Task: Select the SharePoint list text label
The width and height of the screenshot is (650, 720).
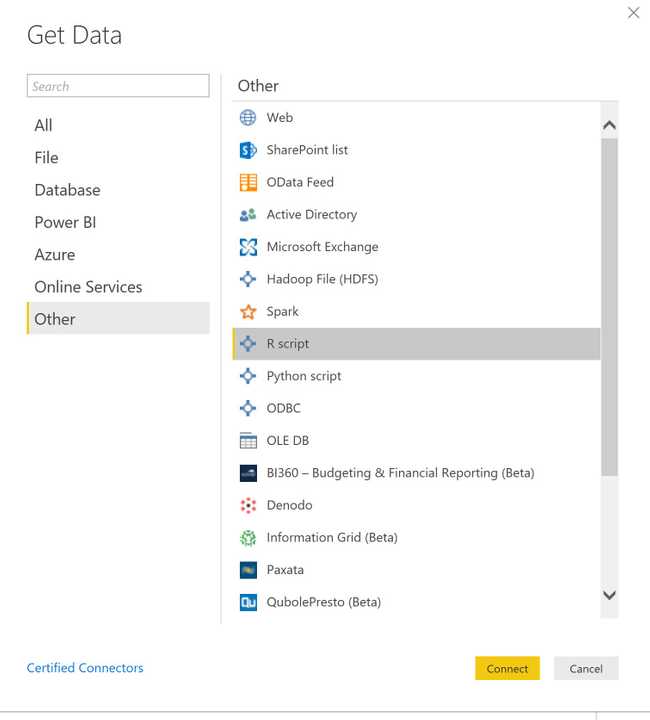Action: point(307,150)
